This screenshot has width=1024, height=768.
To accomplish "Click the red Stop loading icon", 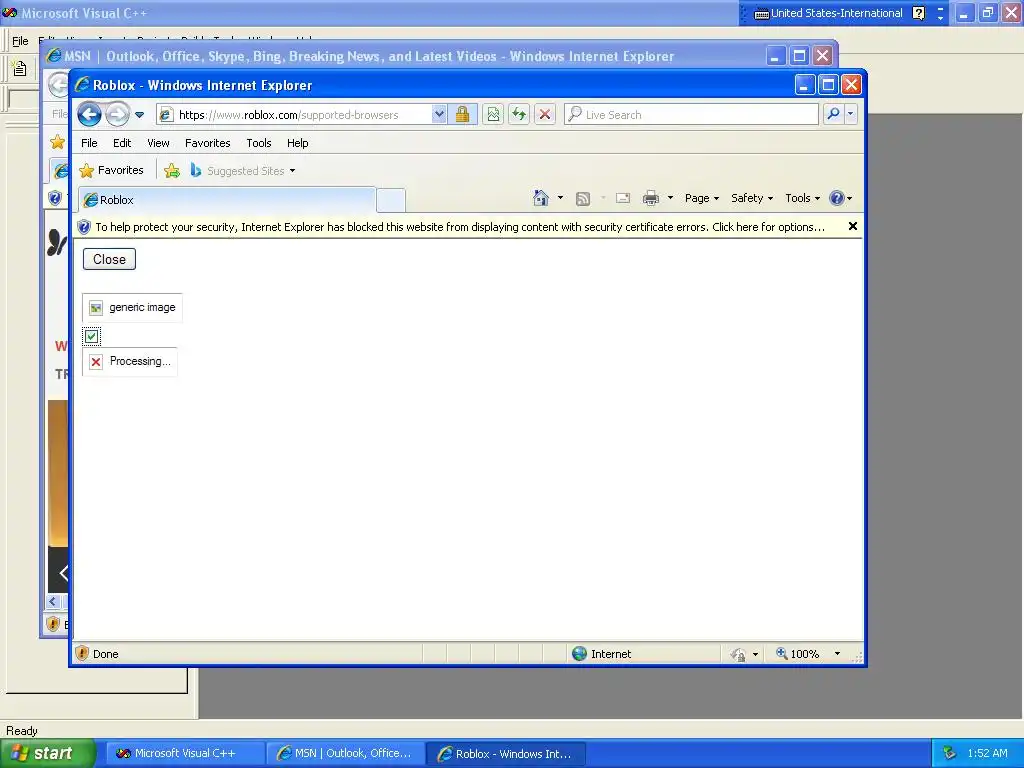I will pos(545,115).
